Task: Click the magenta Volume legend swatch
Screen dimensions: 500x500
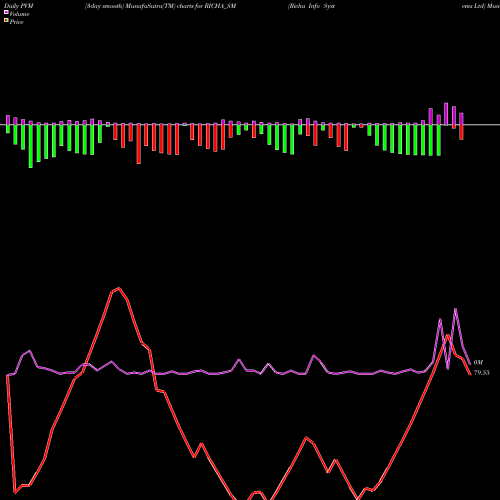Action: click(x=6, y=12)
